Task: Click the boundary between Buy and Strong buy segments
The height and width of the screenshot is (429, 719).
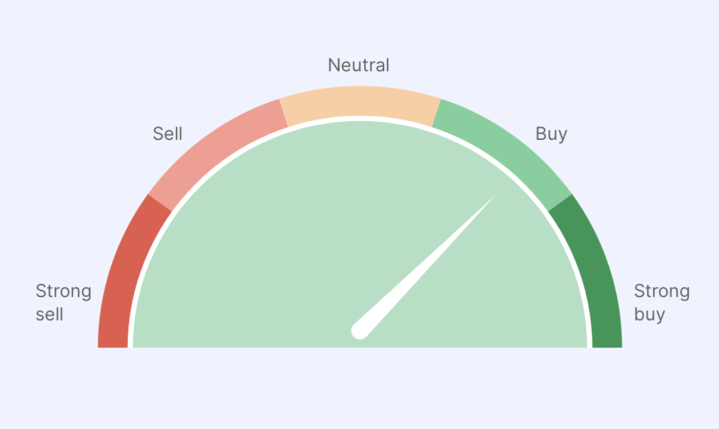Action: (560, 203)
